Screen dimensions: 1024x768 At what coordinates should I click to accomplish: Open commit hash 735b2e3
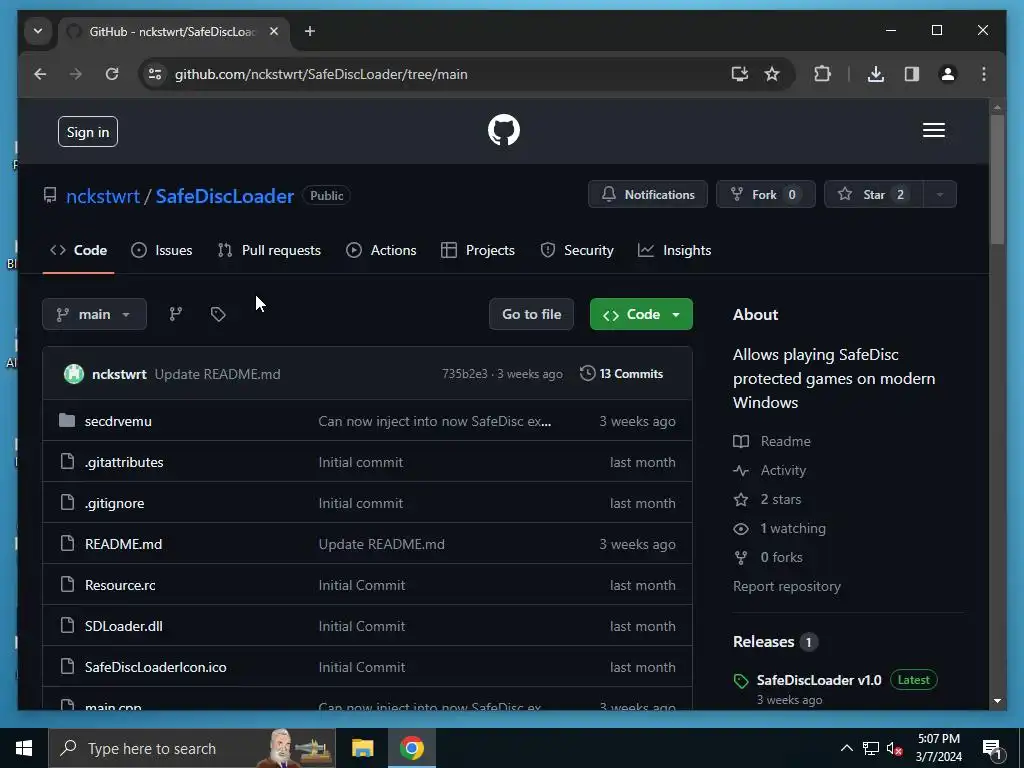[465, 374]
